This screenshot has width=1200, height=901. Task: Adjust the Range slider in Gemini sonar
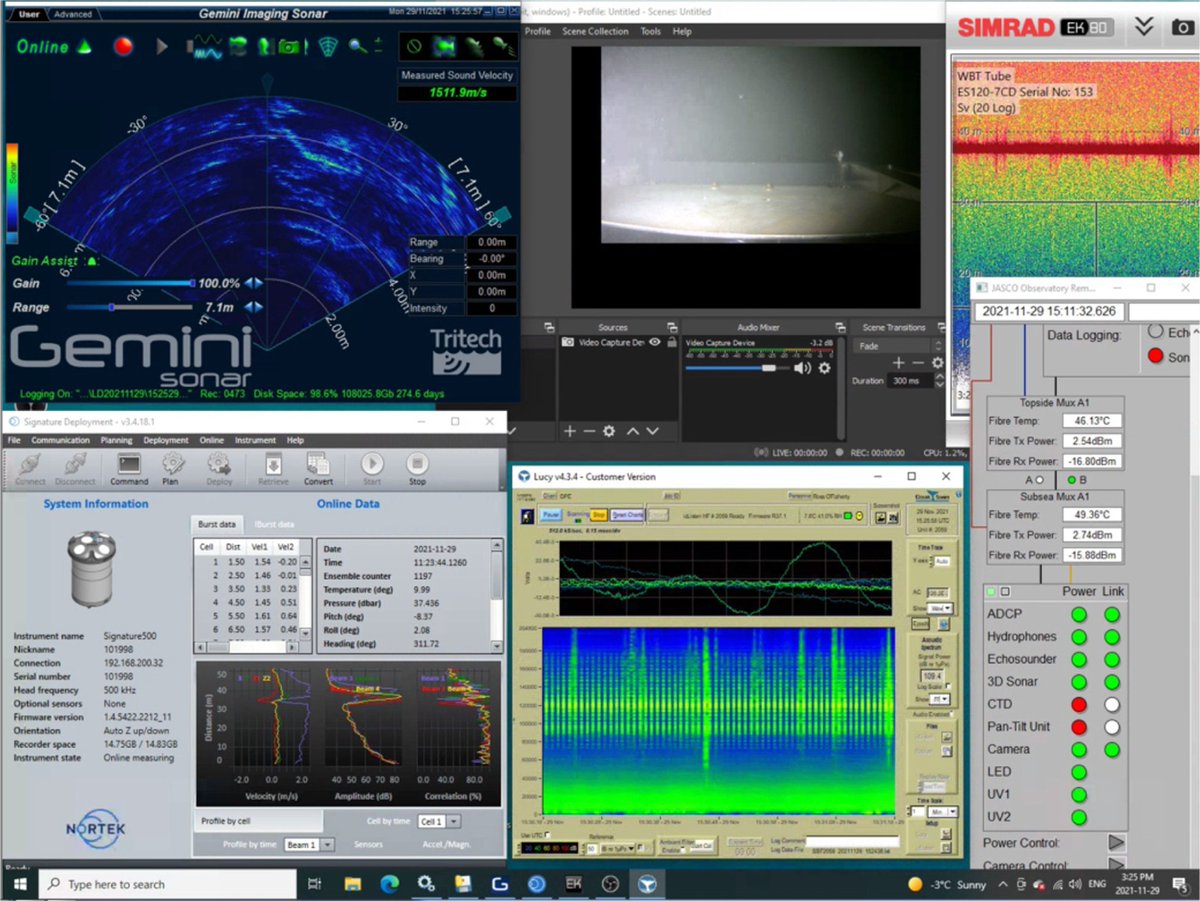(131, 307)
